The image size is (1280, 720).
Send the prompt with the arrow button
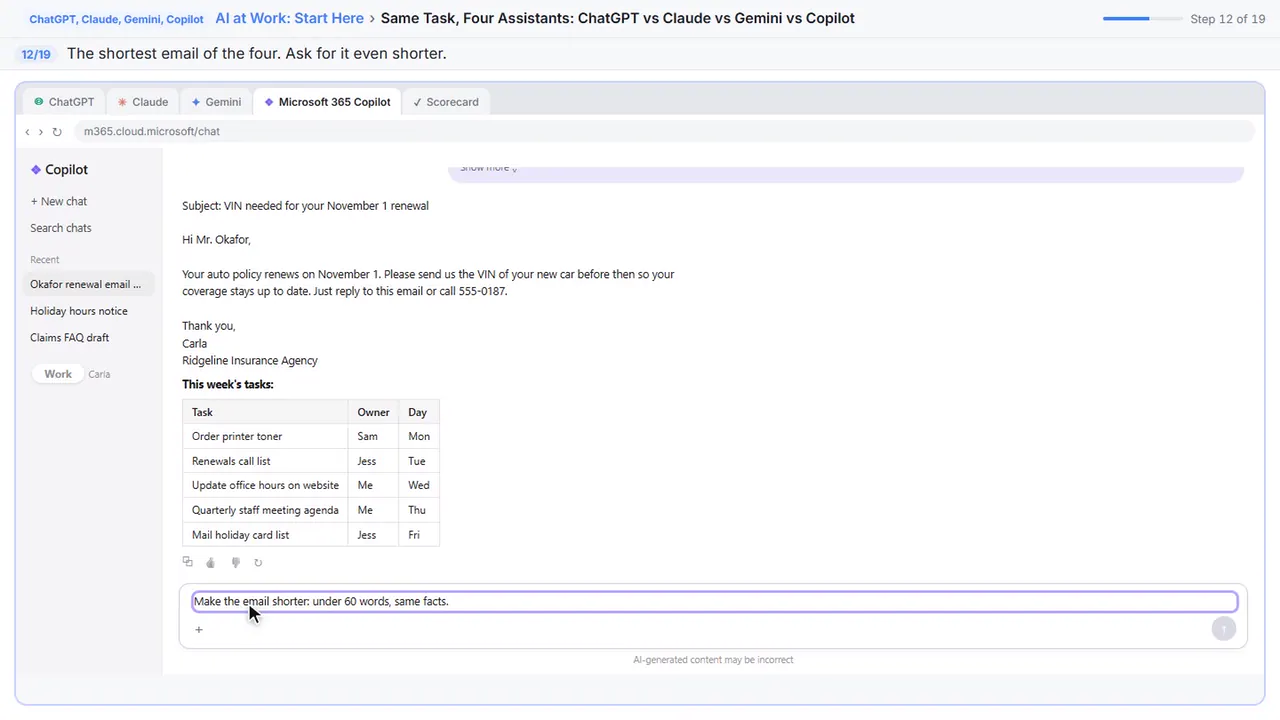[x=1223, y=628]
